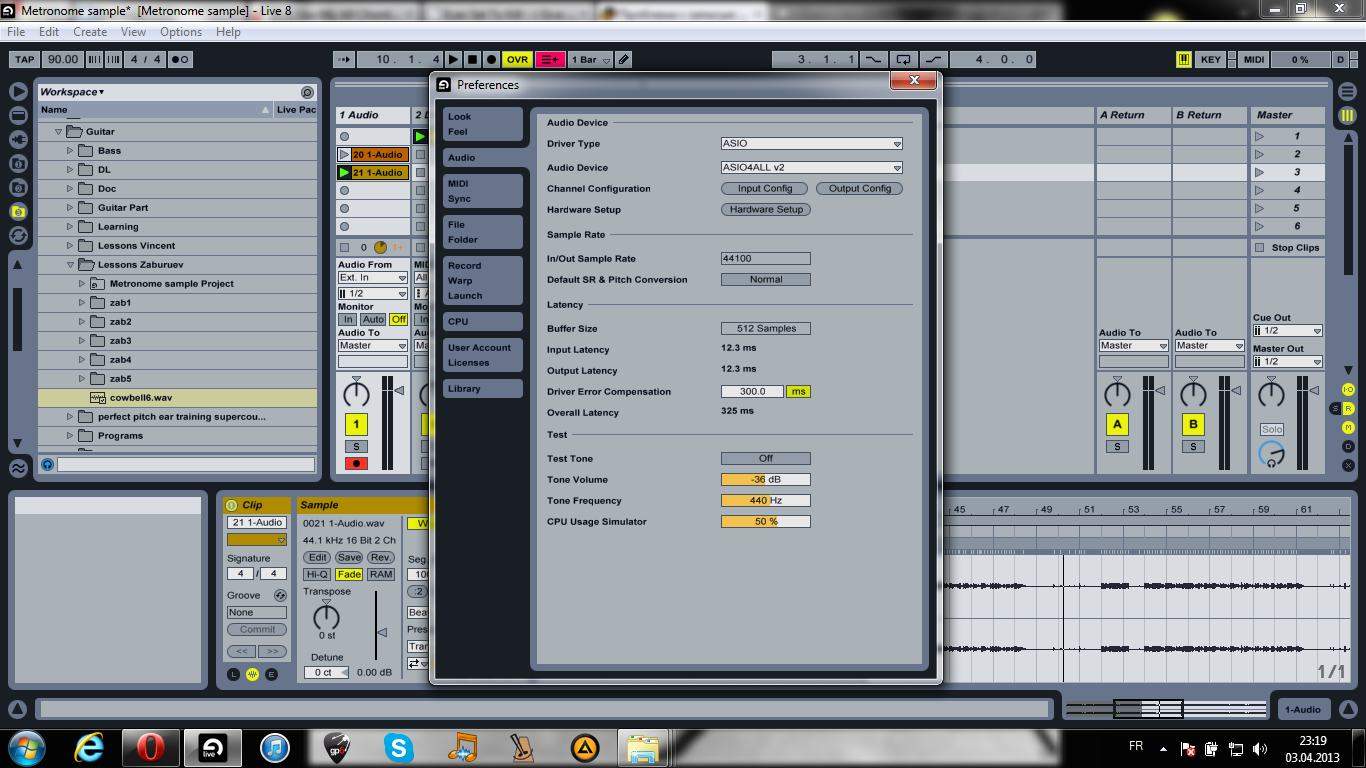Screen dimensions: 1366x768
Task: Click the global Record button
Action: [x=491, y=60]
